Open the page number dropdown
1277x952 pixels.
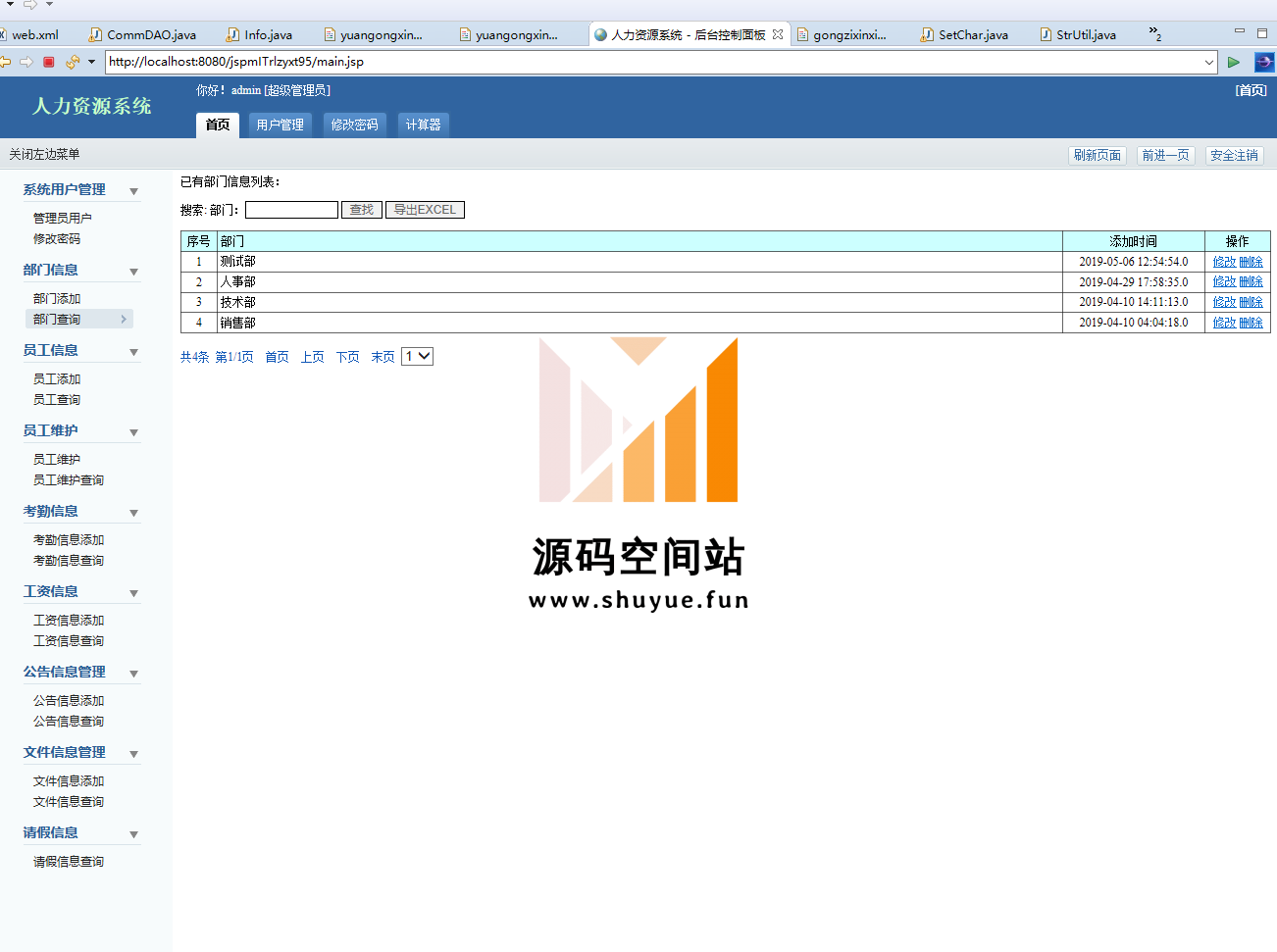pos(418,357)
